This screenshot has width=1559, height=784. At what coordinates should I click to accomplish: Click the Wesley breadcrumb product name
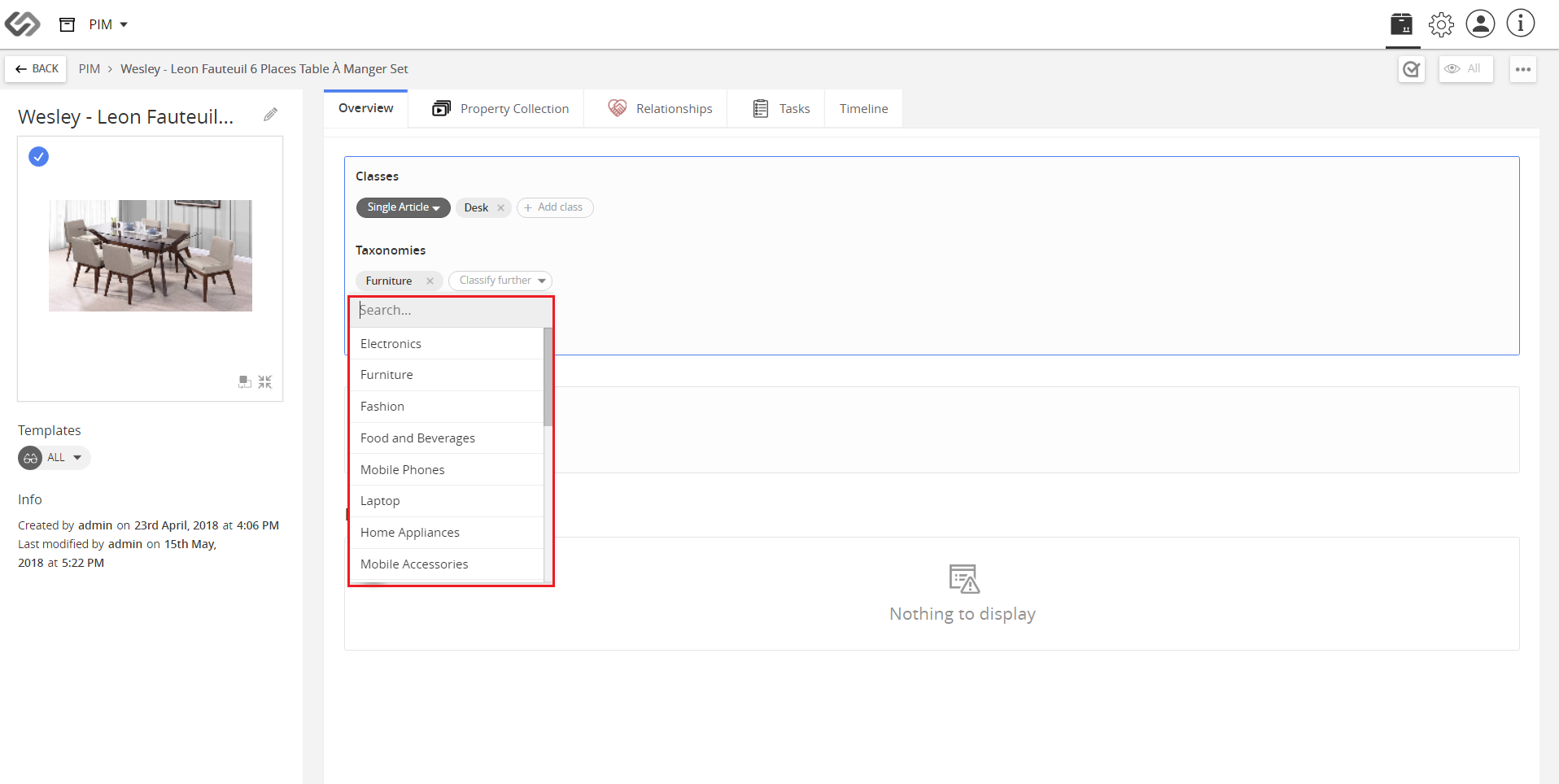coord(264,69)
